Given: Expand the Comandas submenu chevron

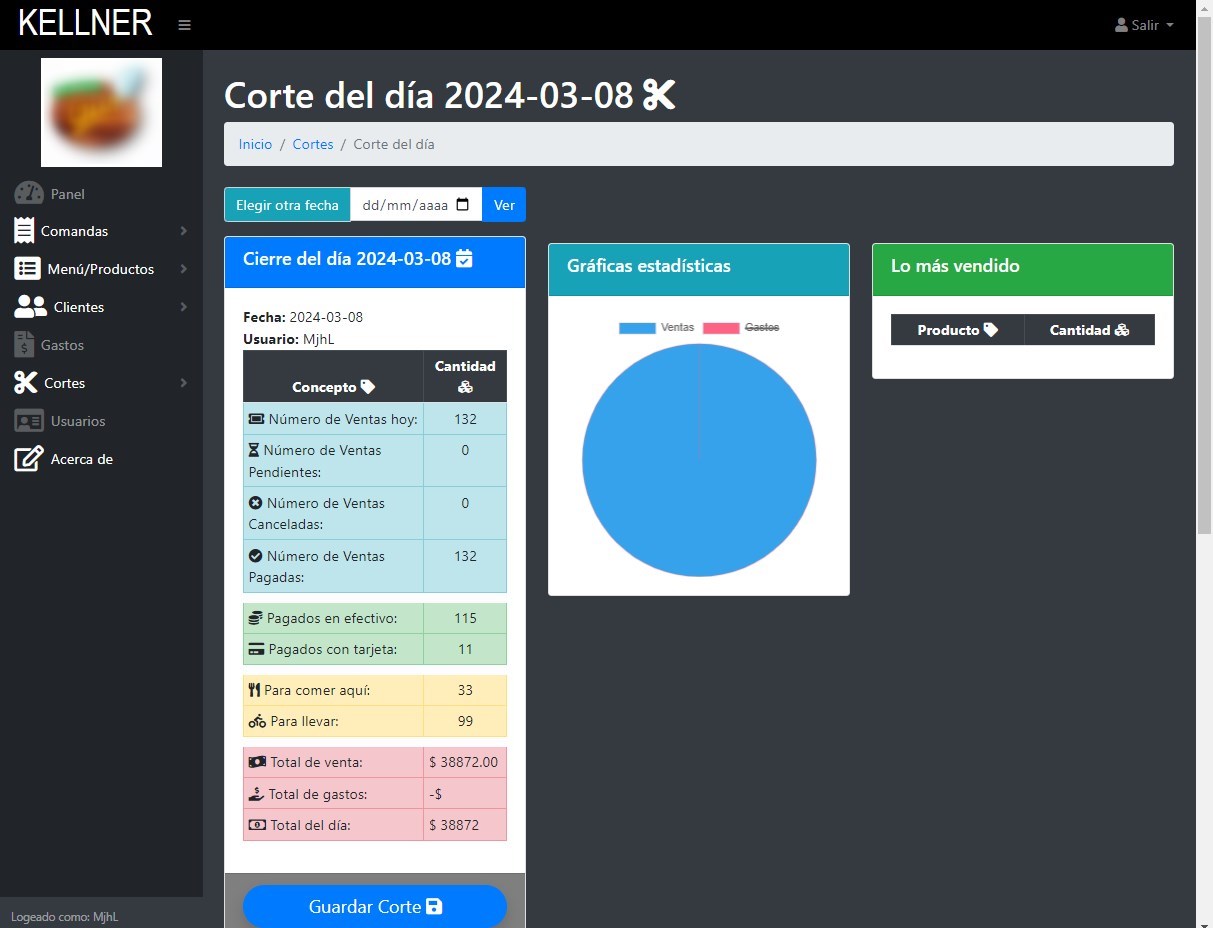Looking at the screenshot, I should pos(184,231).
